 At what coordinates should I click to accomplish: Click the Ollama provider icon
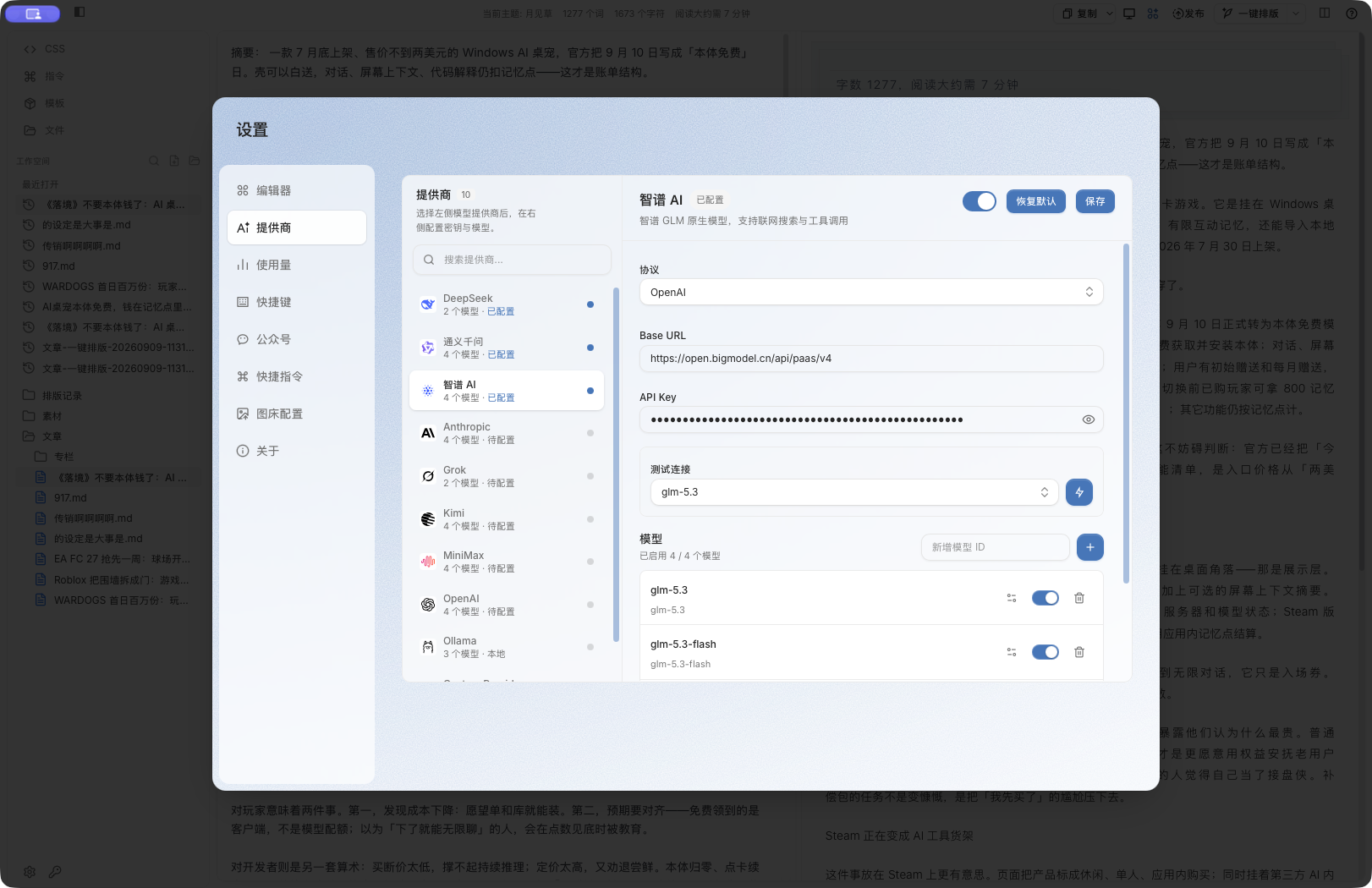[428, 647]
